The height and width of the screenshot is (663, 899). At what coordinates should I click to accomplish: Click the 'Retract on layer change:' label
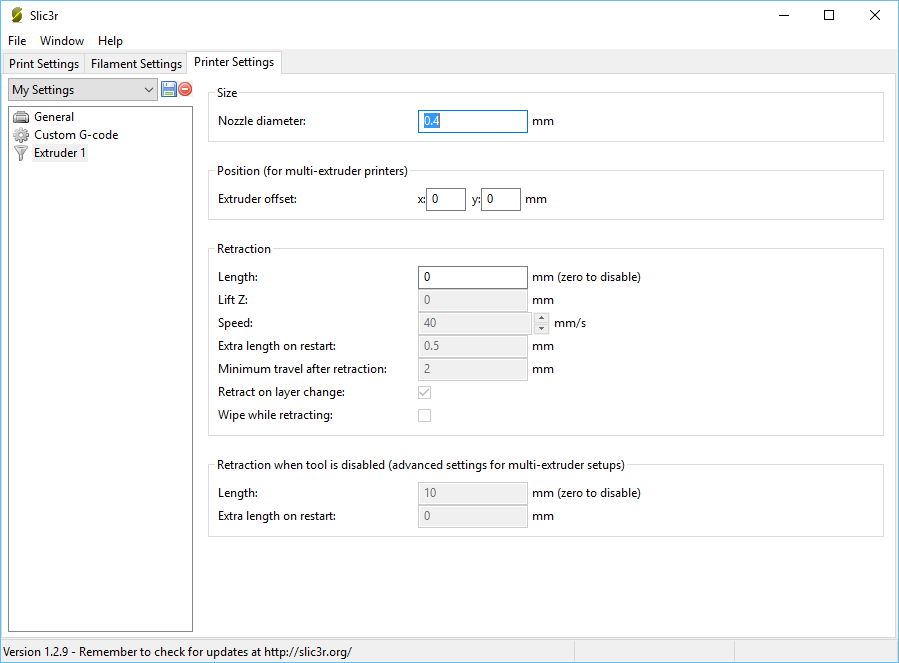pos(282,392)
